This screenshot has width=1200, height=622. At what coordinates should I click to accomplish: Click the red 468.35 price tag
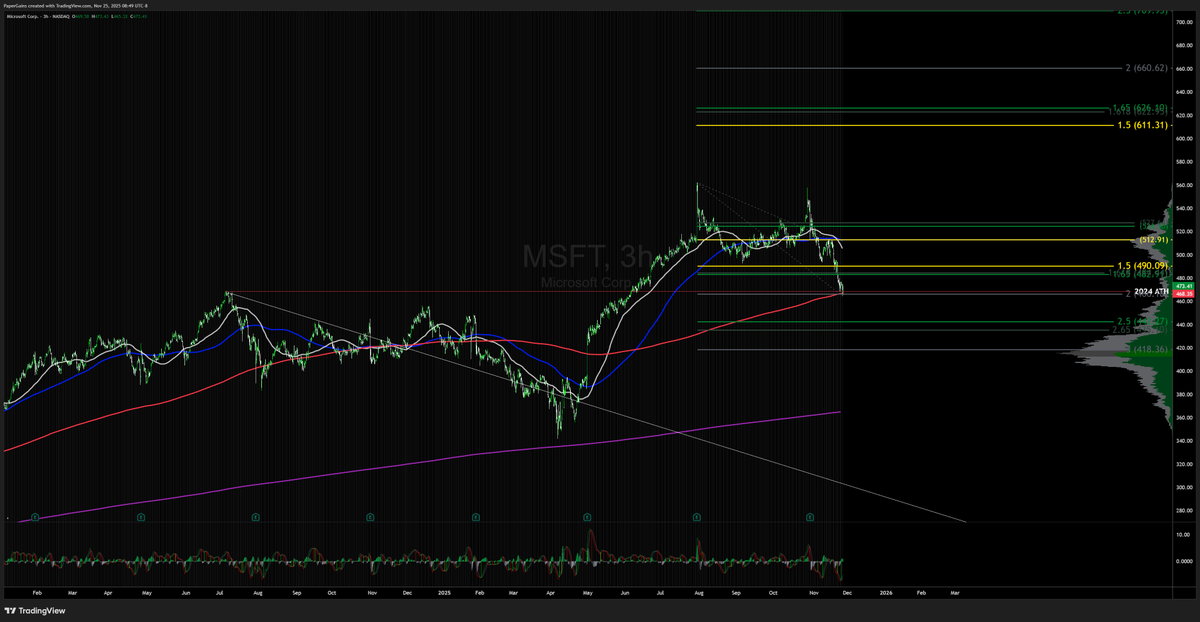[x=1185, y=294]
